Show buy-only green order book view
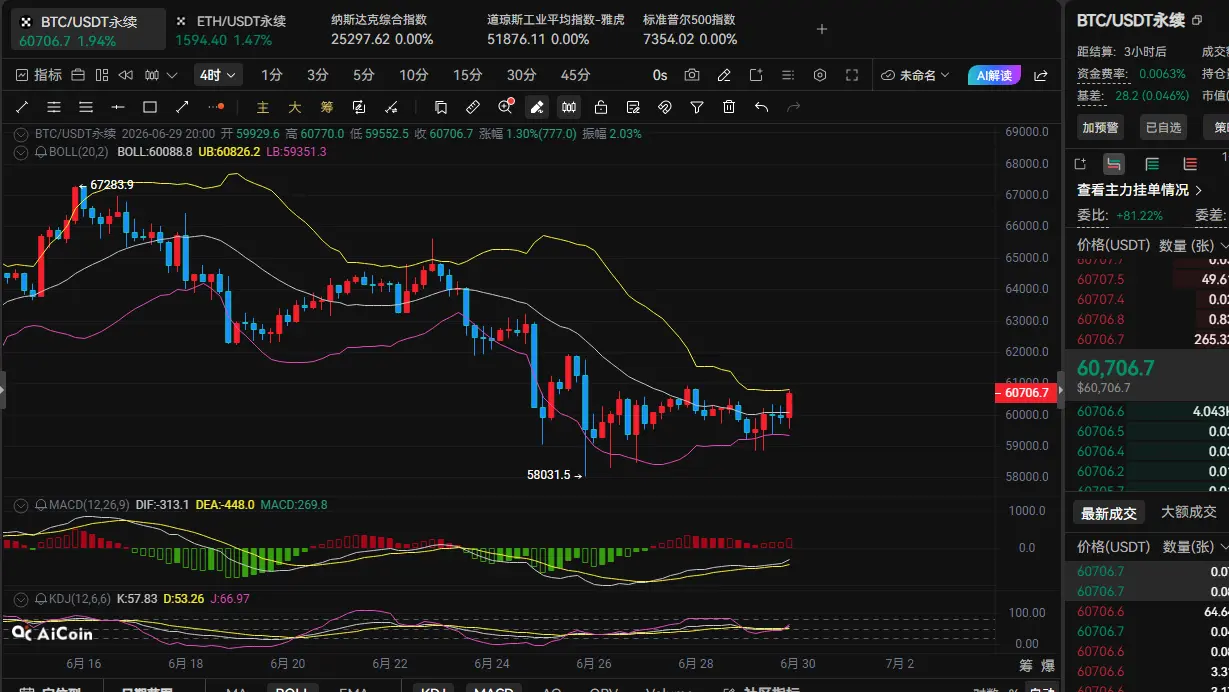 tap(1152, 164)
